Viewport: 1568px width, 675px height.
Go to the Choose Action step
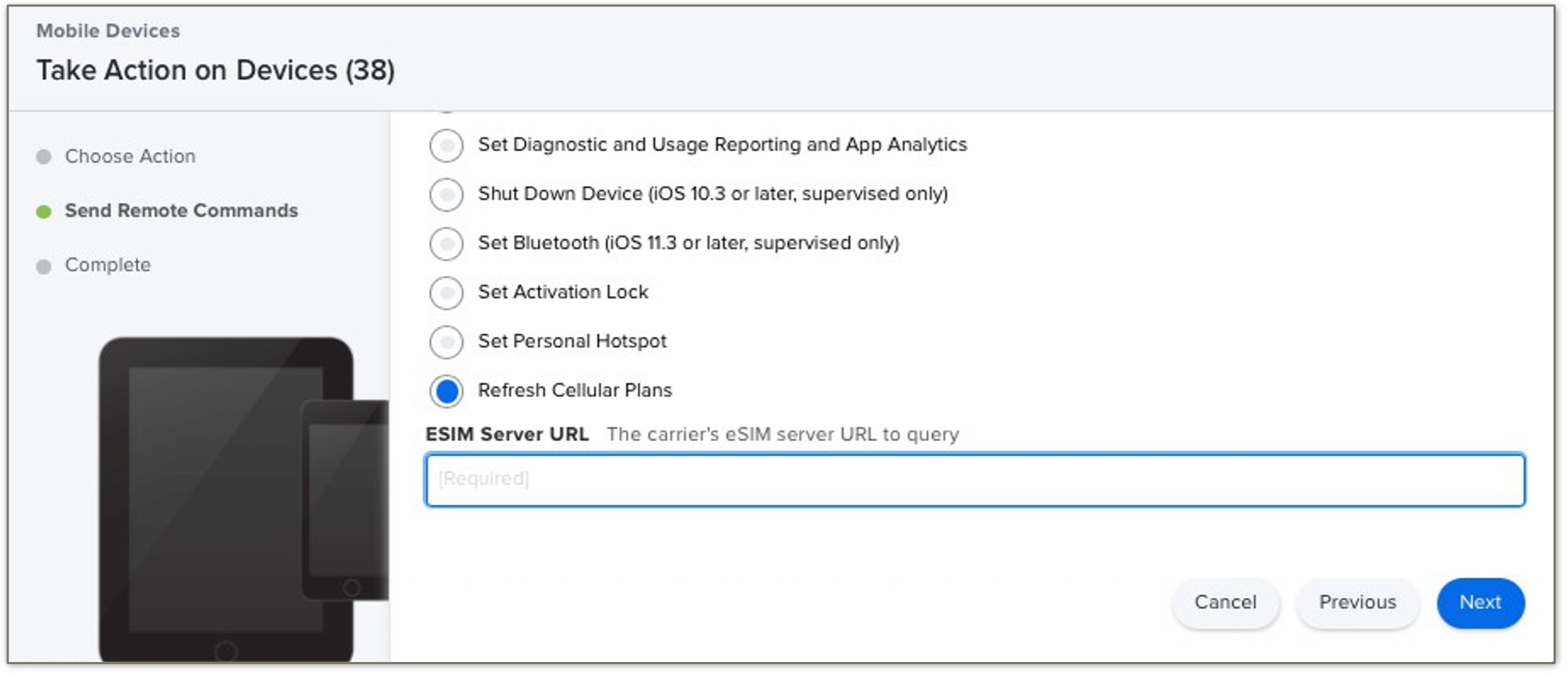[x=130, y=157]
